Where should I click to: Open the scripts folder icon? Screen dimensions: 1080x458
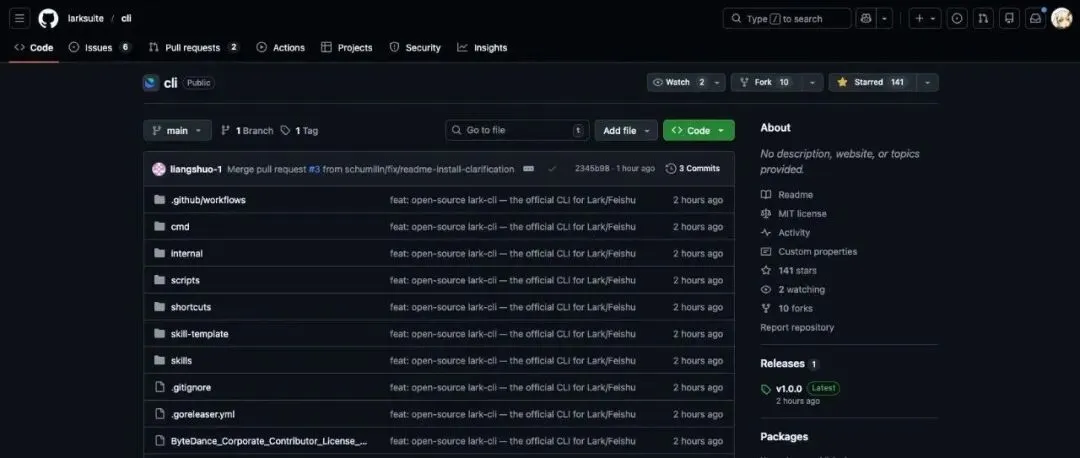159,280
